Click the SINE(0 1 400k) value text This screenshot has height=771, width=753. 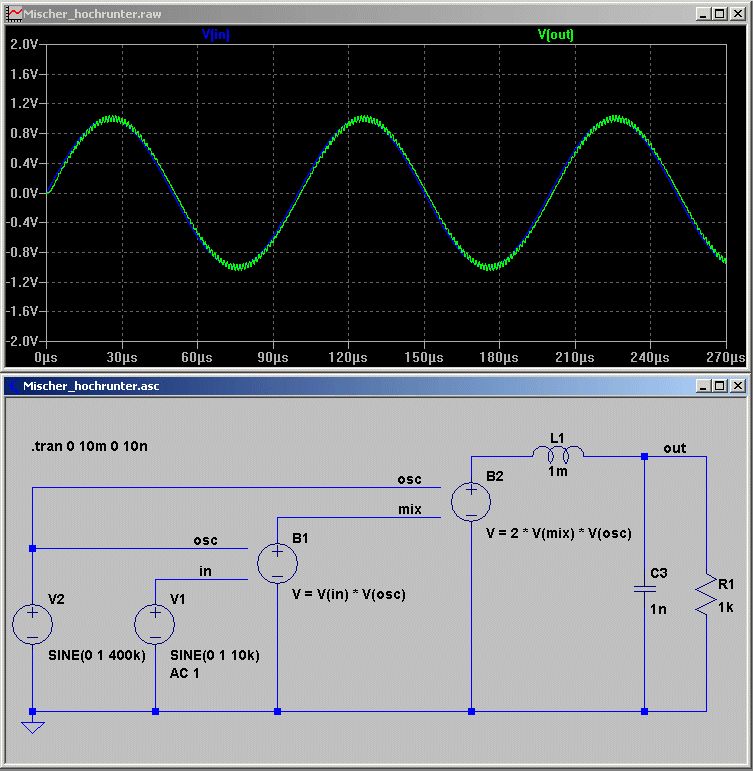97,655
